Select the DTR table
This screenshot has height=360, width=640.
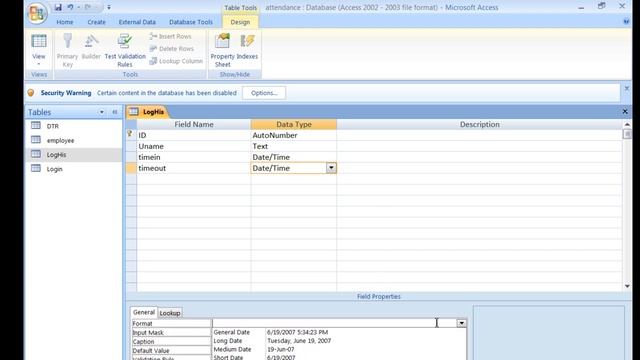[x=73, y=126]
